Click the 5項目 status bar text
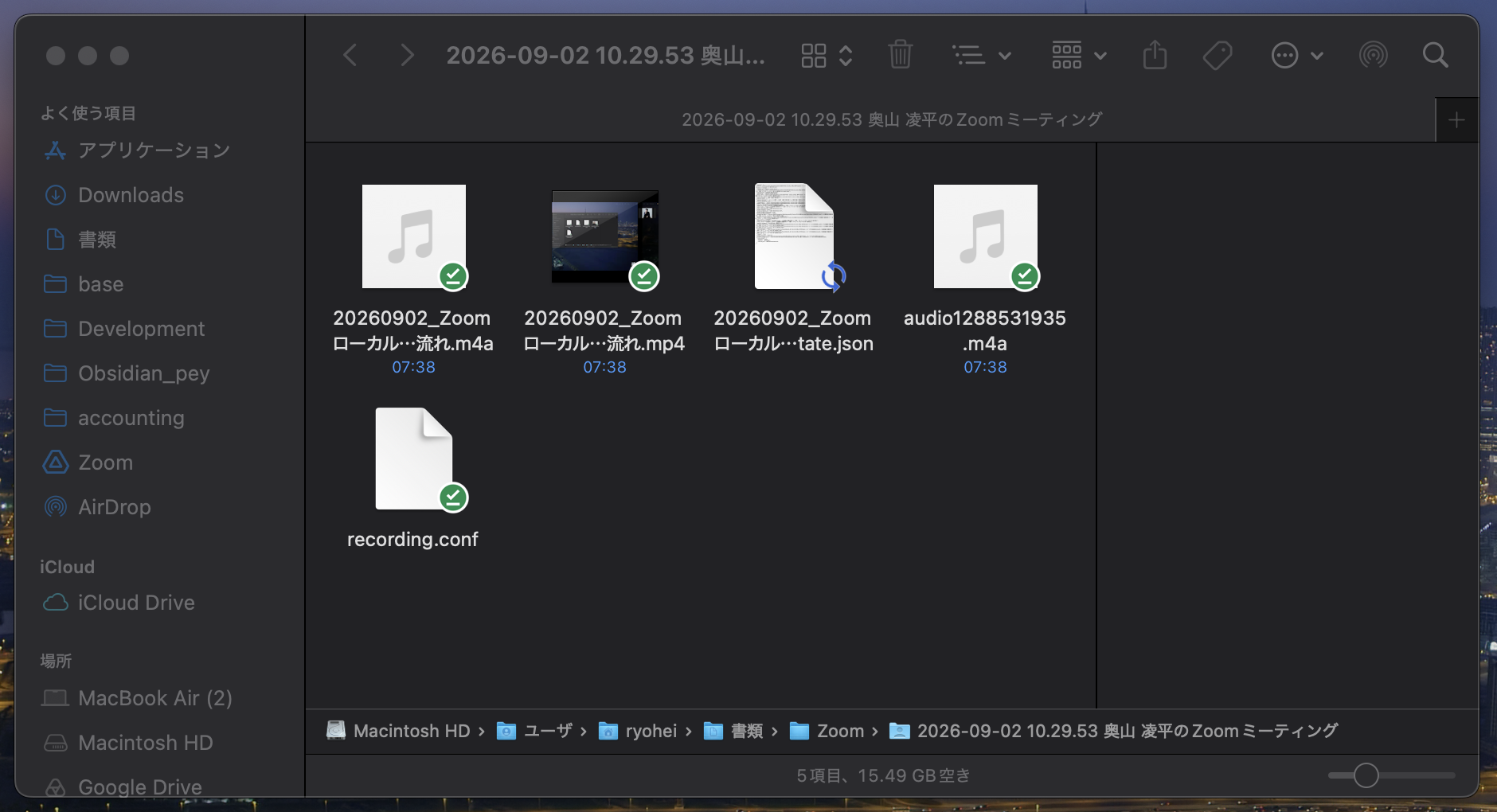Viewport: 1497px width, 812px height. click(x=883, y=775)
